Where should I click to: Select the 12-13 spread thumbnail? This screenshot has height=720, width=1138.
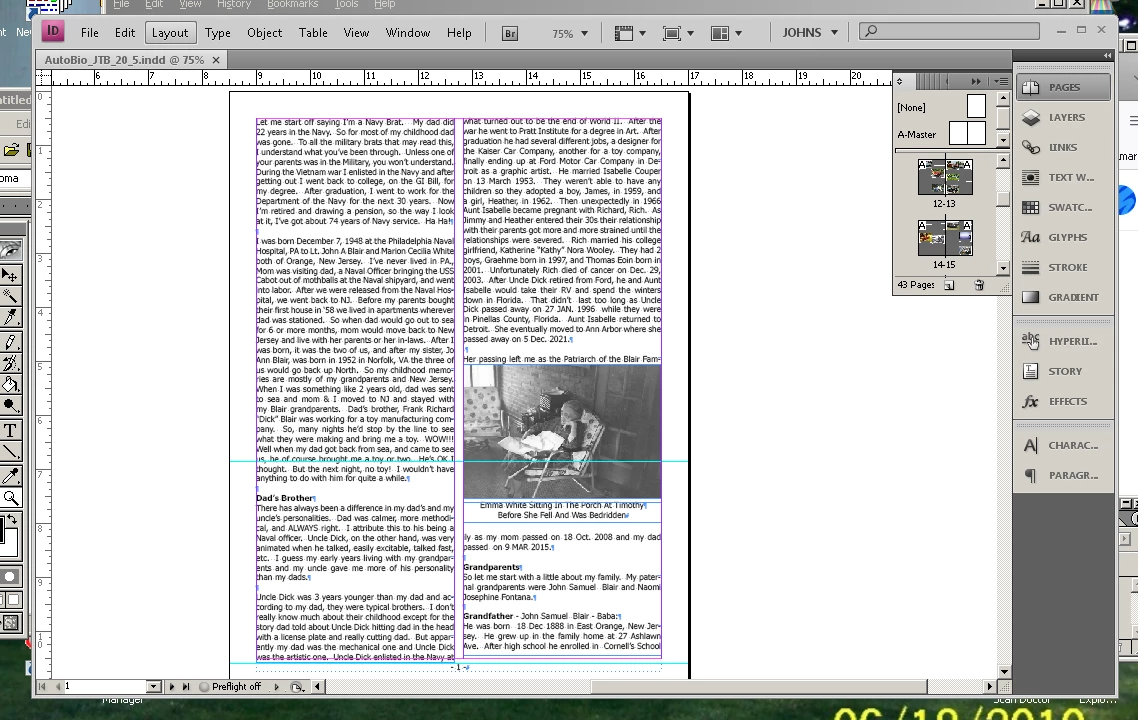(945, 177)
